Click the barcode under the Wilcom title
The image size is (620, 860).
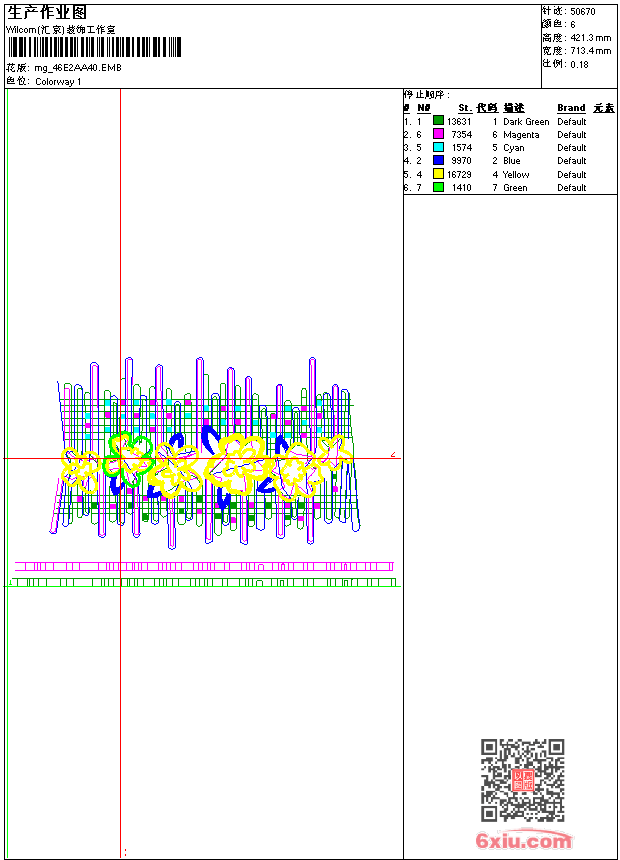click(94, 48)
